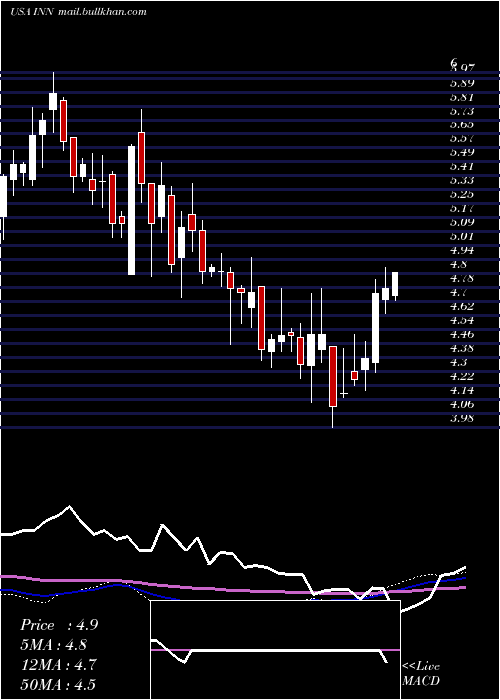
Task: Click the 5.73 price axis label
Action: [x=462, y=111]
